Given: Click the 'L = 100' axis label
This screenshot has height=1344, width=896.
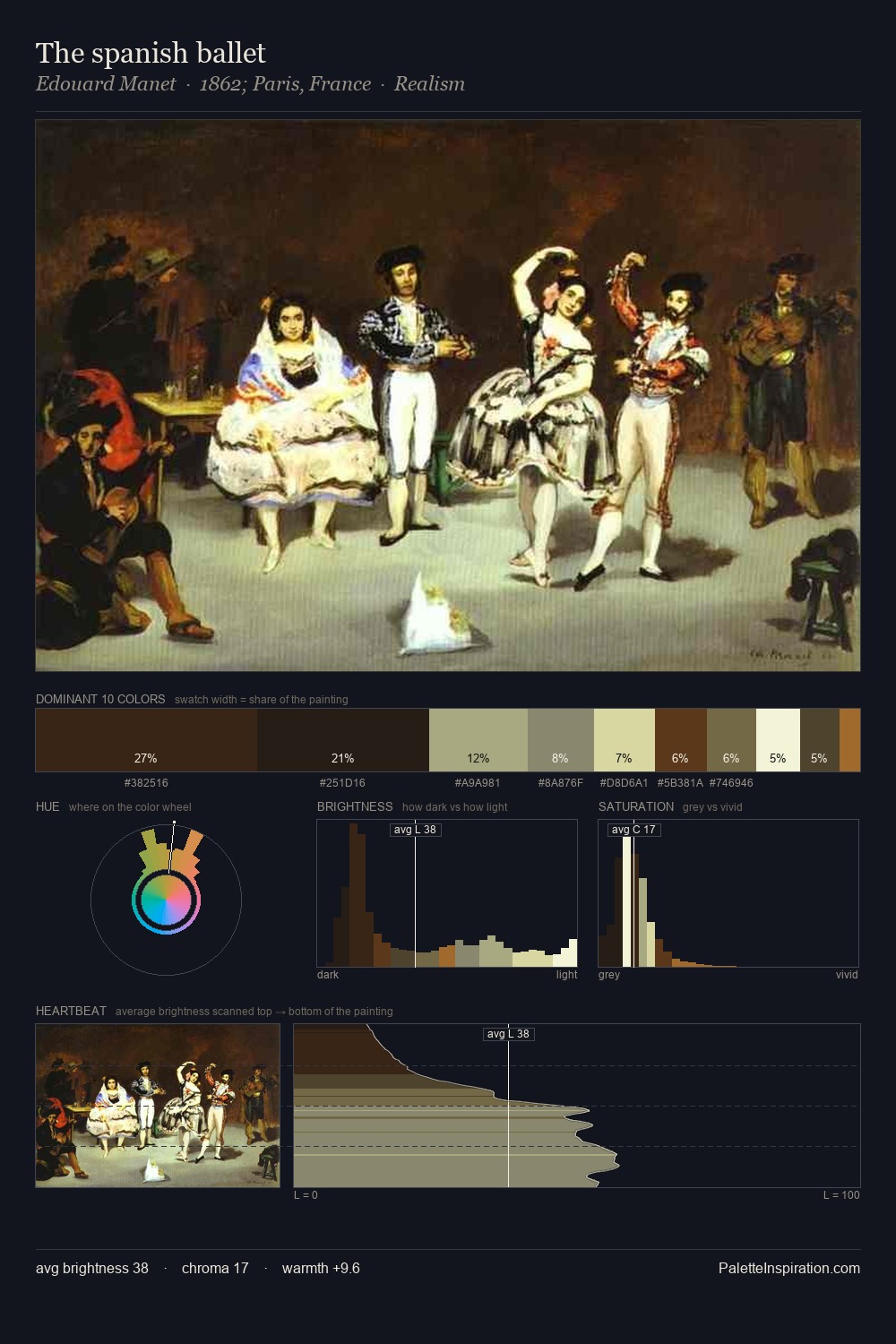Looking at the screenshot, I should tap(841, 1195).
